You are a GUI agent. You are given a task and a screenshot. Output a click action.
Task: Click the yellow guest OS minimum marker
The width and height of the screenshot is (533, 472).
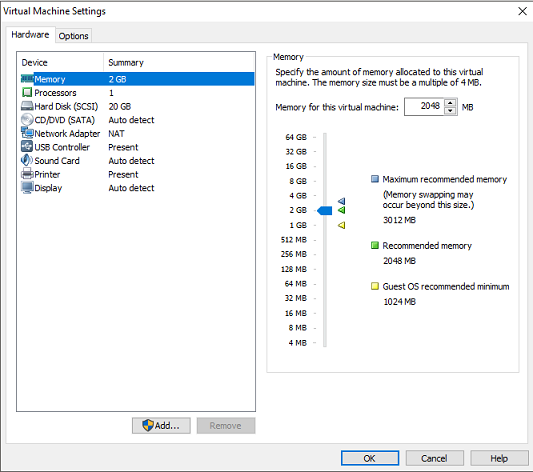[342, 225]
